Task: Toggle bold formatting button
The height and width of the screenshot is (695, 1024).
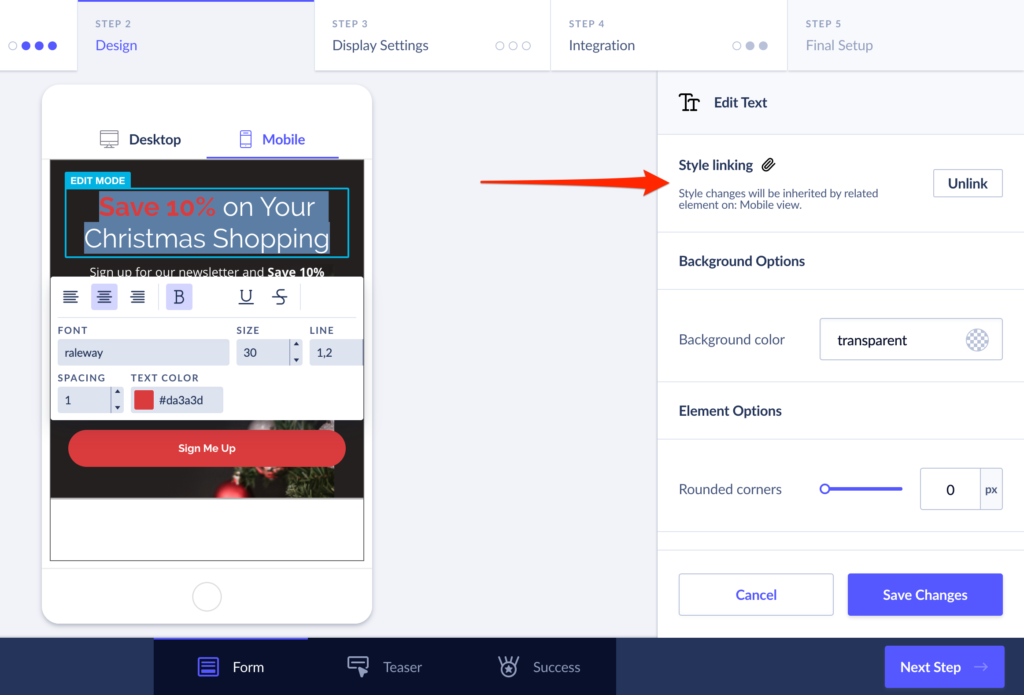Action: (x=179, y=297)
